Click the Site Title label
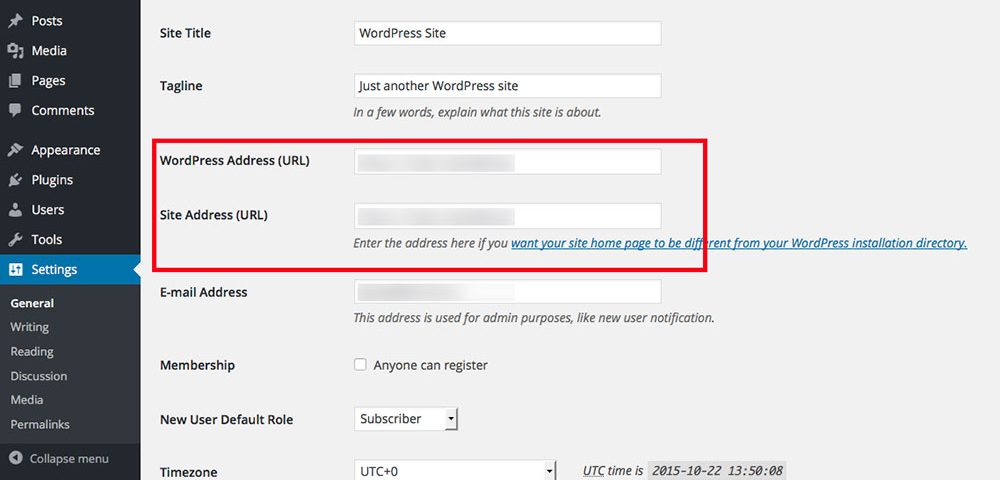This screenshot has height=480, width=1000. click(x=185, y=33)
